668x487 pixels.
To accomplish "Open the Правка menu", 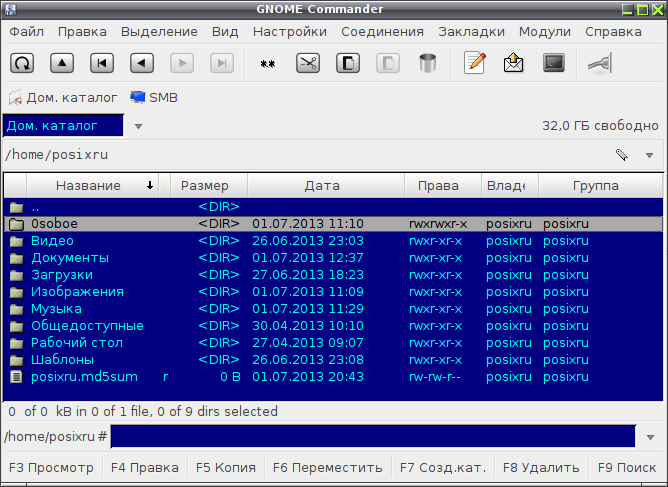I will tap(82, 32).
